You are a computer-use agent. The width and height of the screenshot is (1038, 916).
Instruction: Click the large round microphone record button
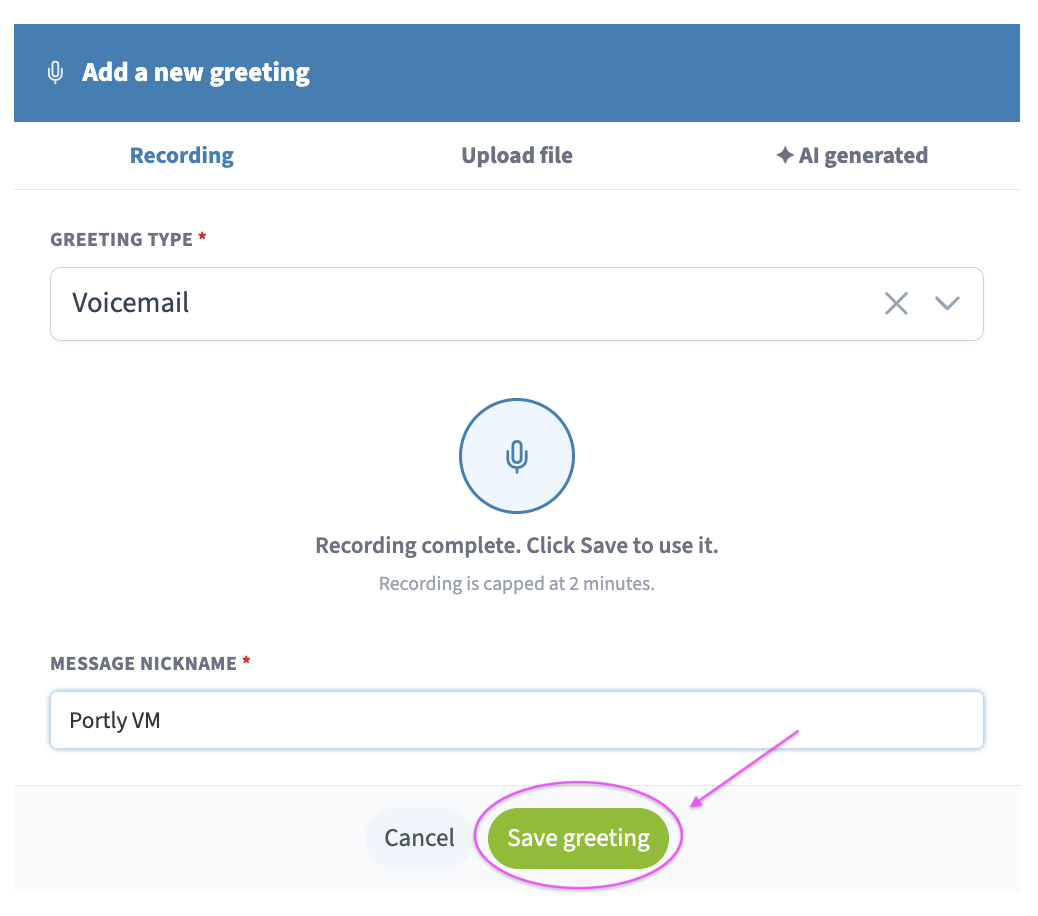[516, 455]
